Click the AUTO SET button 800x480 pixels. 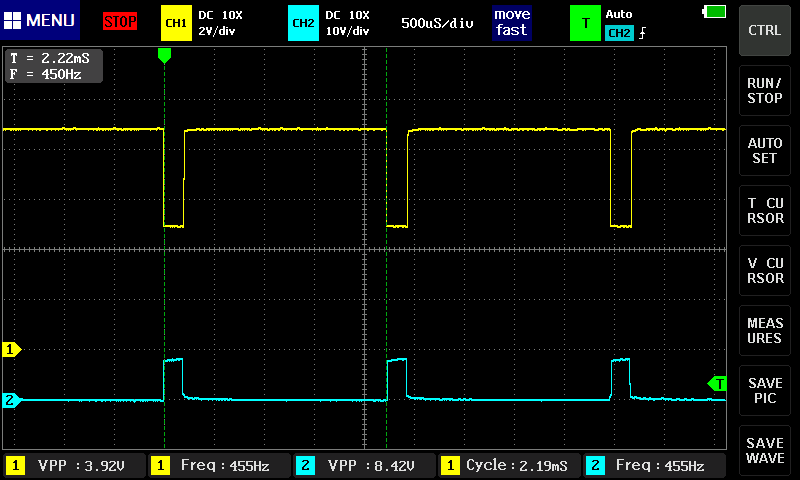[764, 150]
